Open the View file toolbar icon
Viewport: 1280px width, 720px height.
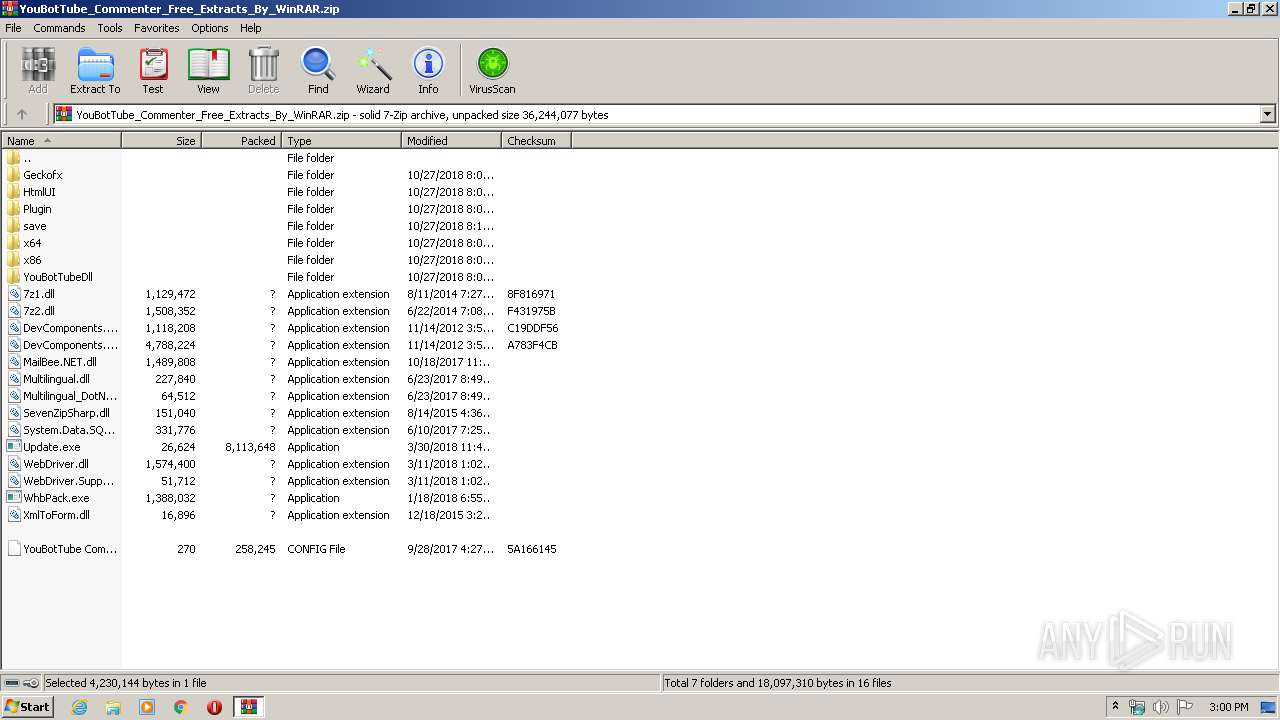208,71
